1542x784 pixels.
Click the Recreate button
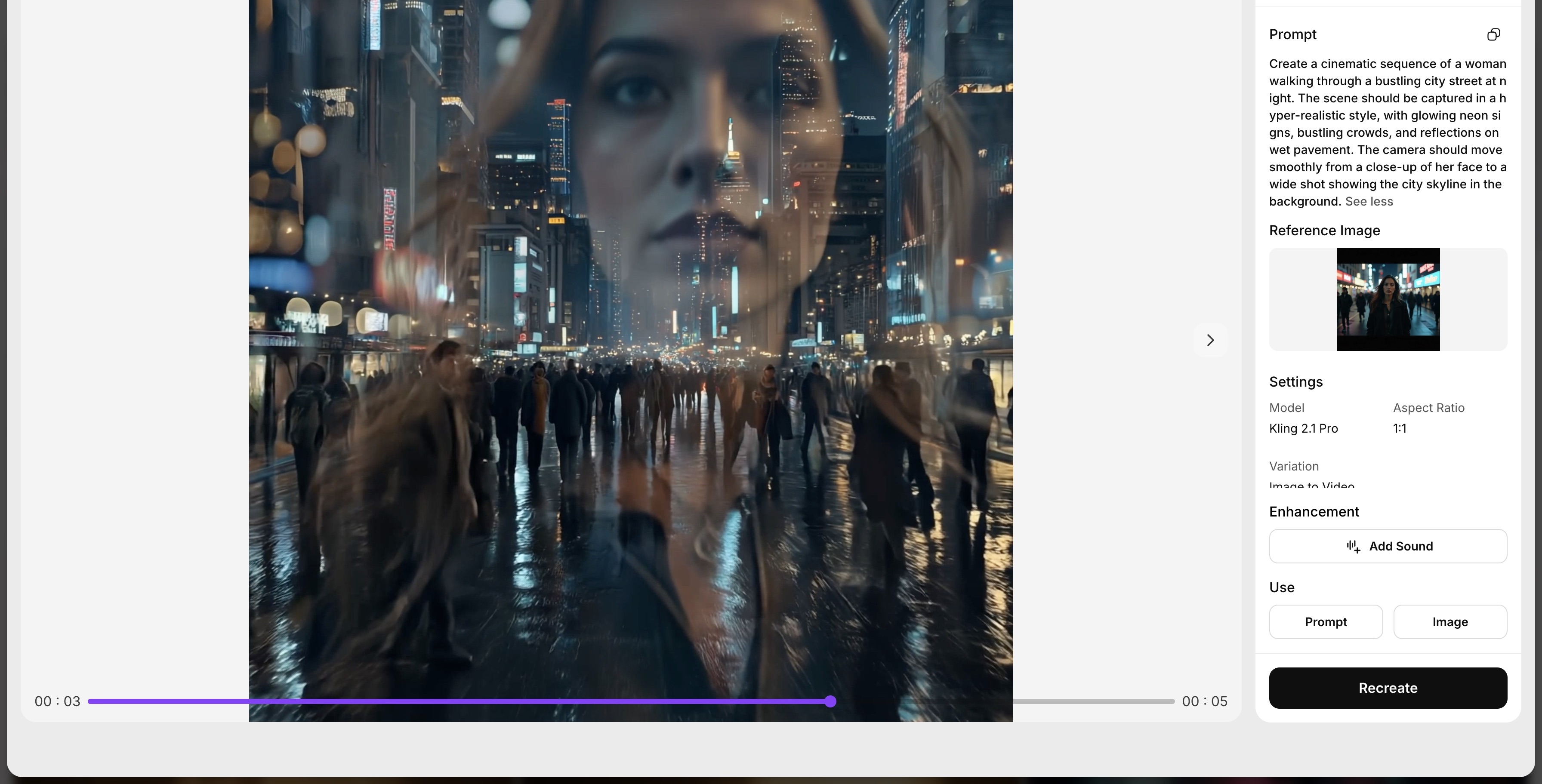click(x=1388, y=688)
